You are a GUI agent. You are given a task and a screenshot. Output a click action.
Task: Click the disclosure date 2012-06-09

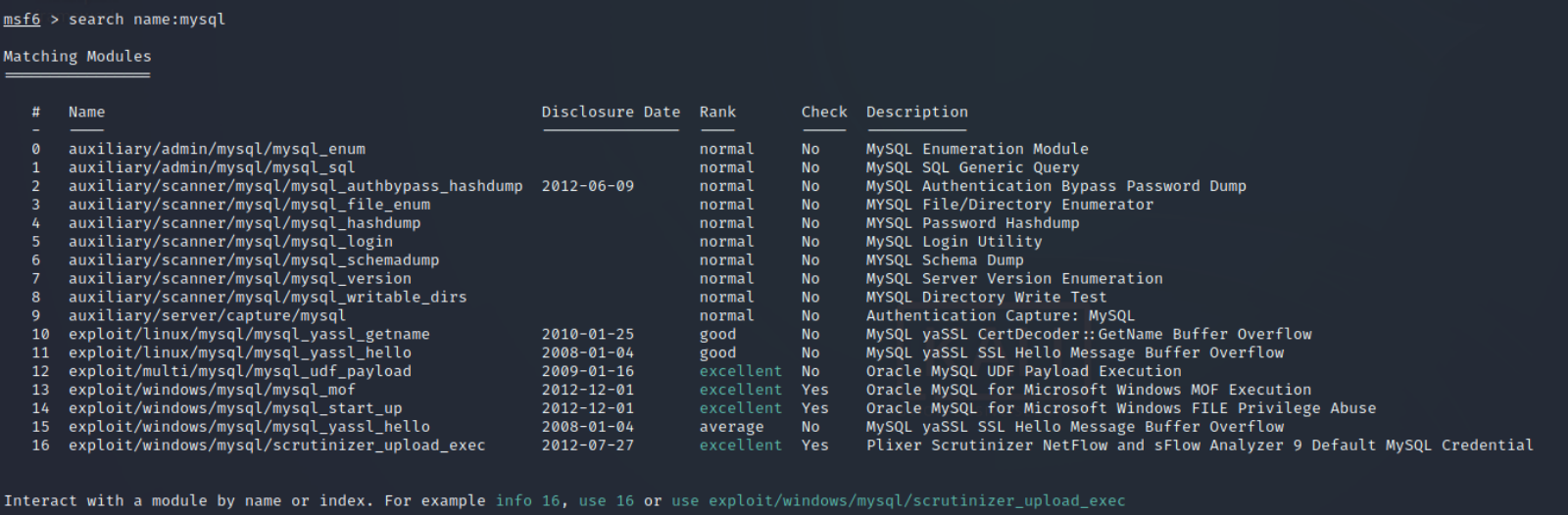pos(588,187)
